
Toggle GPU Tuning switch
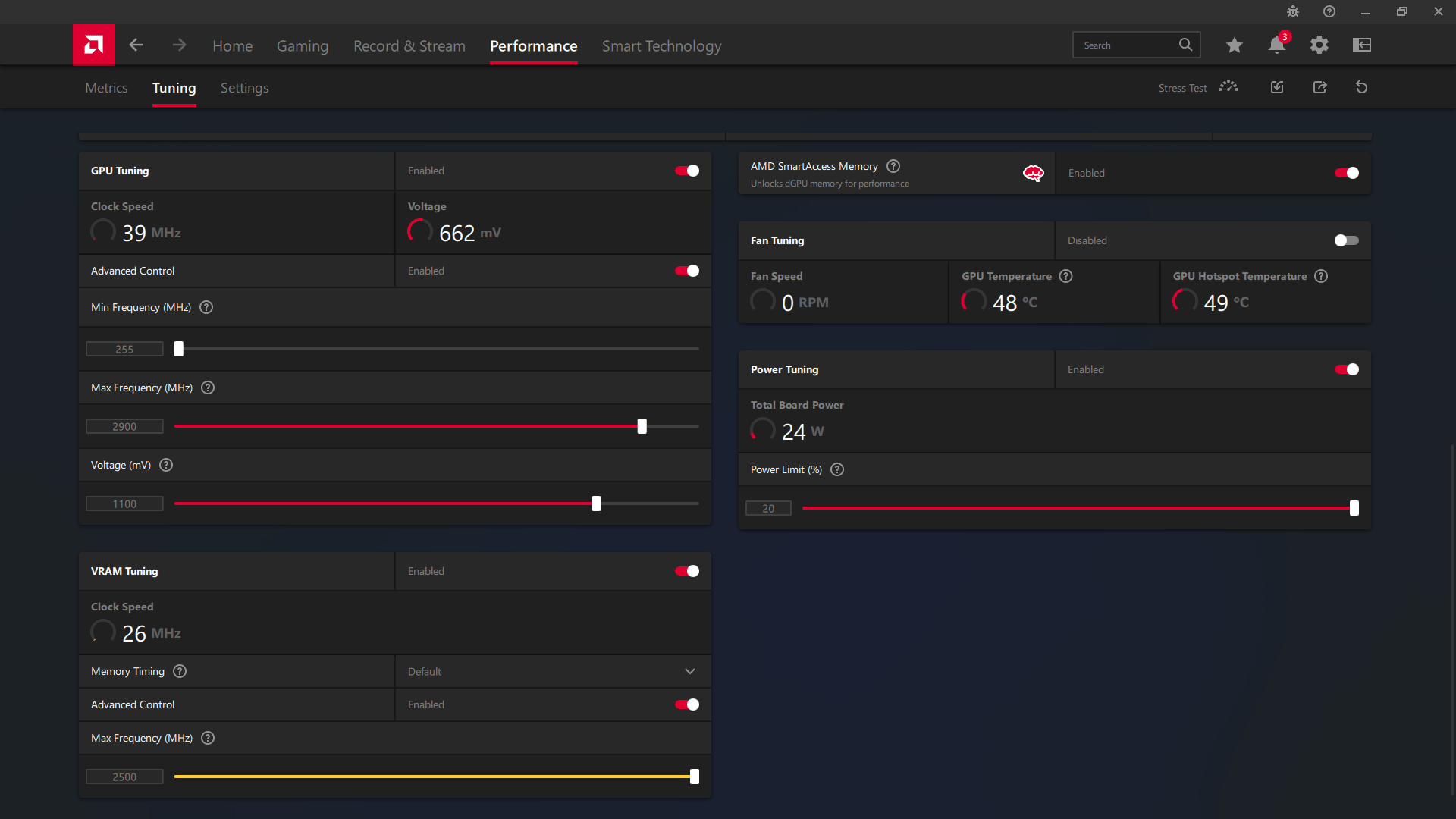coord(687,171)
